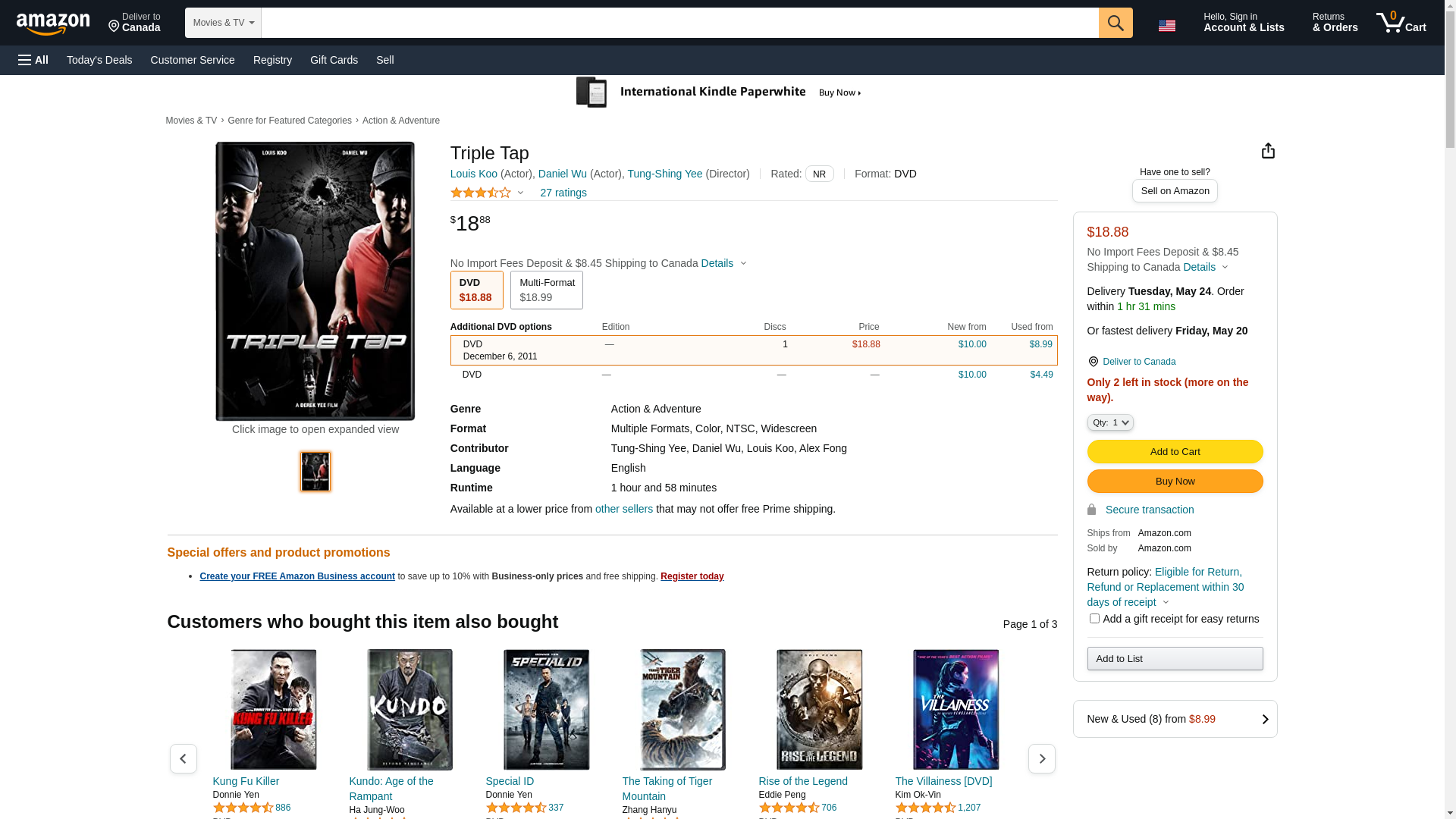Open the All hamburger menu
Viewport: 1456px width, 819px height.
click(33, 60)
